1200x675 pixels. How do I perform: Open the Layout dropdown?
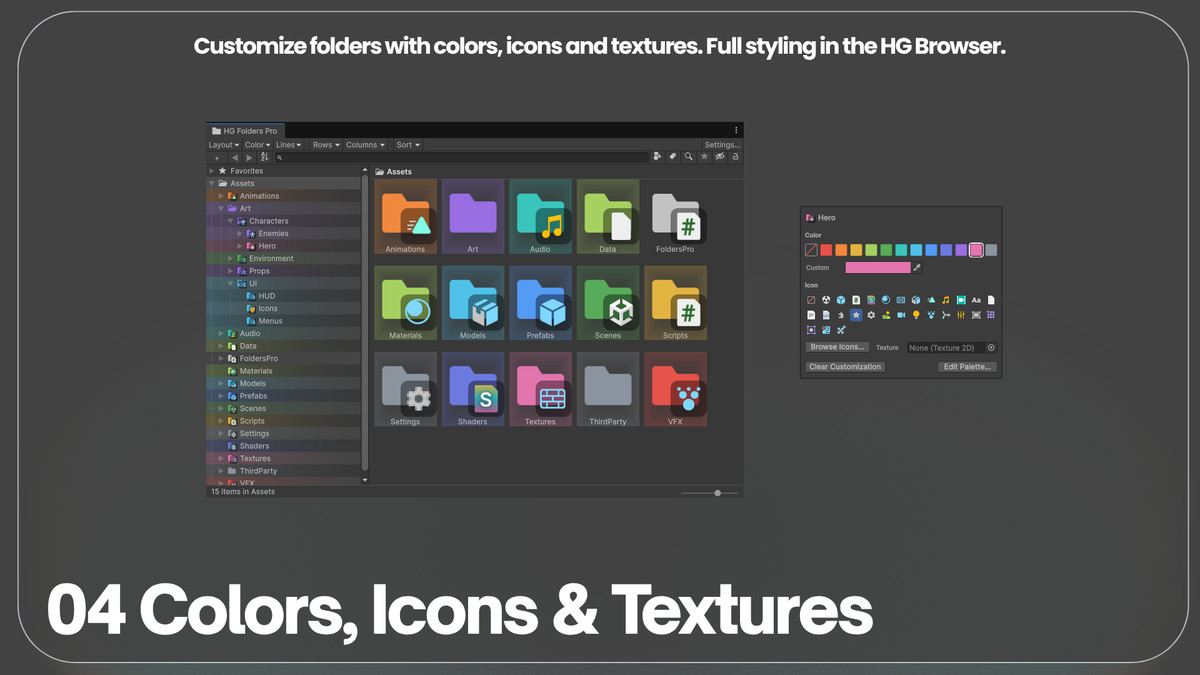[x=223, y=145]
